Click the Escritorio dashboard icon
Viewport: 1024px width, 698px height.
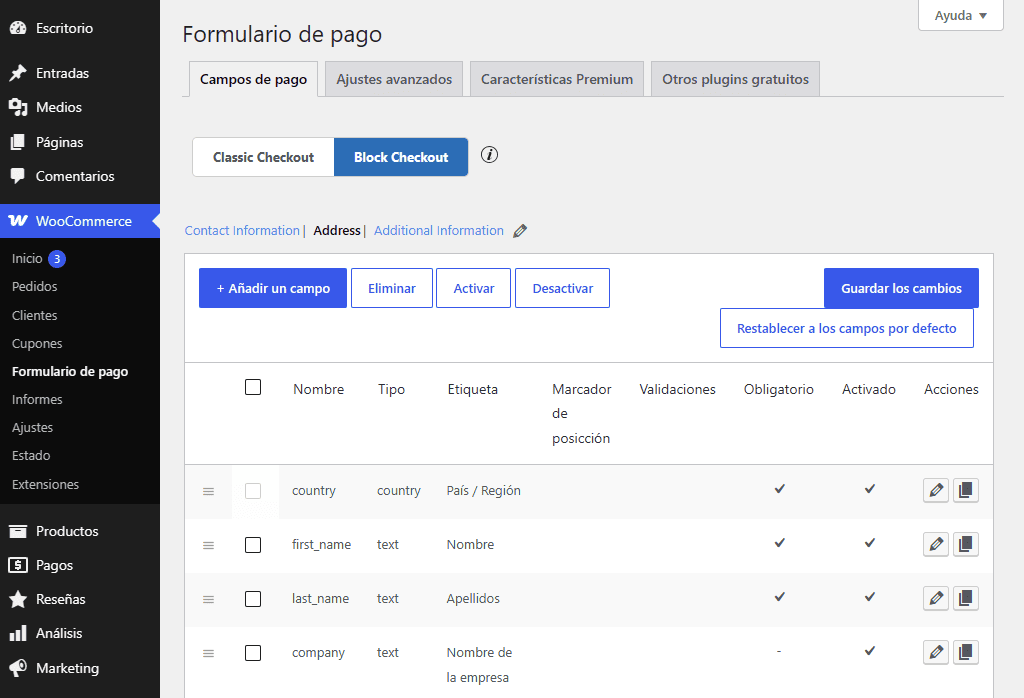(x=18, y=28)
